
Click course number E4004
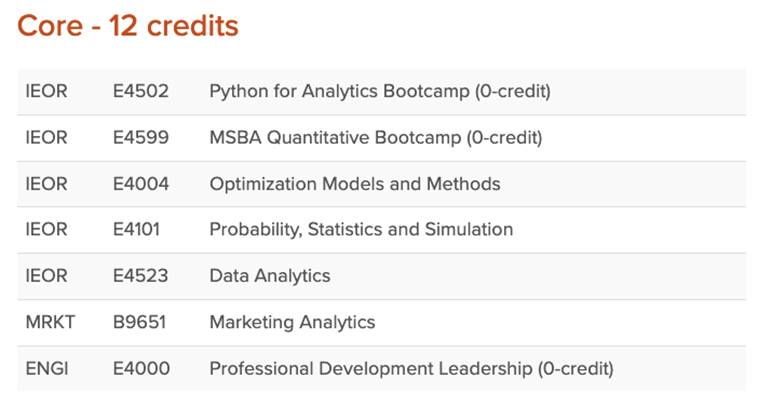pyautogui.click(x=141, y=184)
